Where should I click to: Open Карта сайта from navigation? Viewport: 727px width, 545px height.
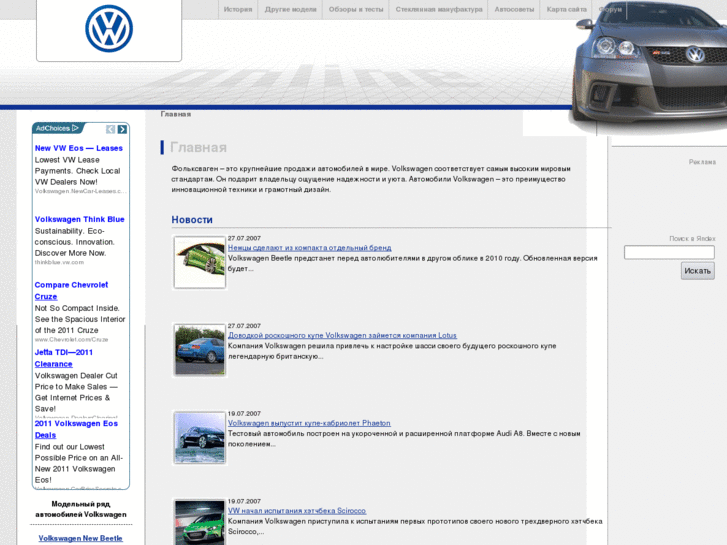[567, 9]
